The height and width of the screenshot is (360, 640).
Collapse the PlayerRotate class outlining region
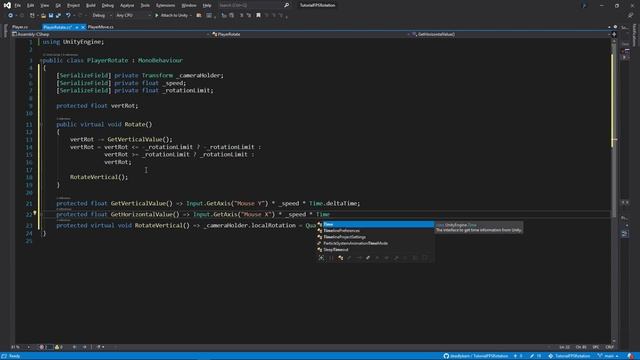41,60
